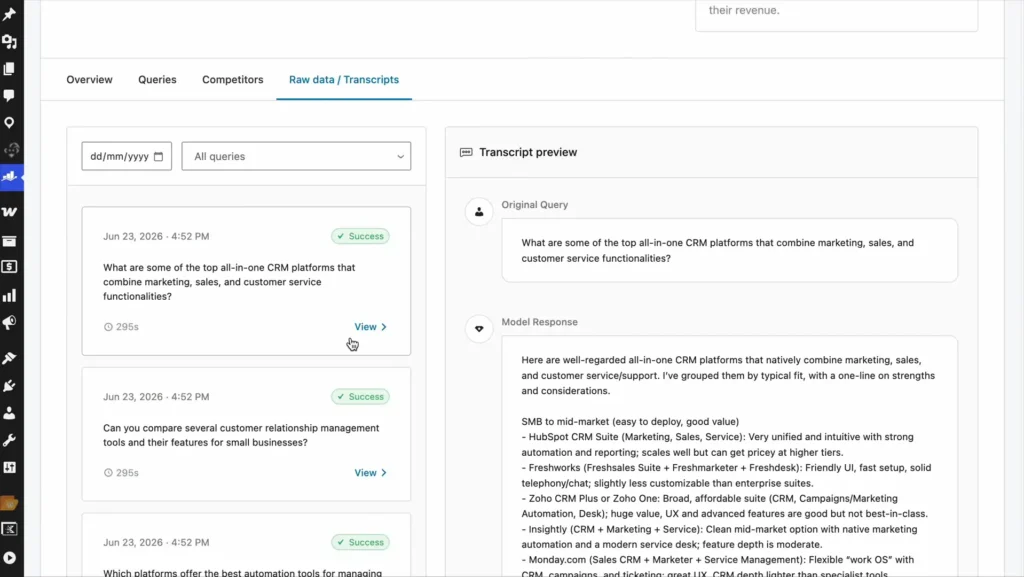This screenshot has width=1024, height=577.
Task: Open Plugins plug icon
Action: (x=9, y=386)
